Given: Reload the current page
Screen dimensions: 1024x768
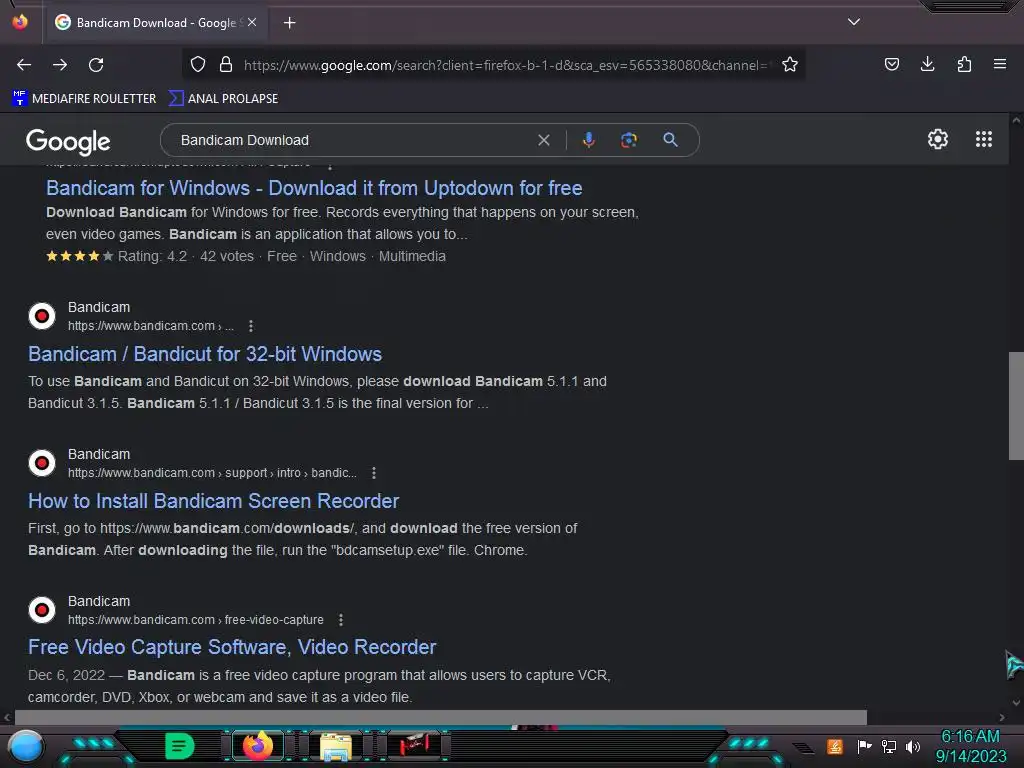Looking at the screenshot, I should 96,65.
